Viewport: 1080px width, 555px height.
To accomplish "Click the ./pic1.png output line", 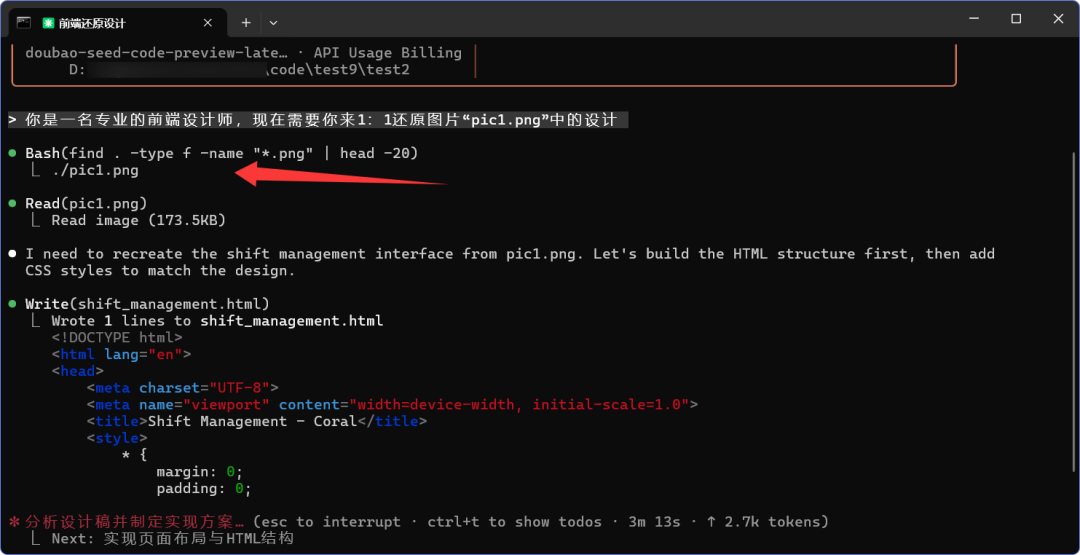I will pyautogui.click(x=95, y=171).
